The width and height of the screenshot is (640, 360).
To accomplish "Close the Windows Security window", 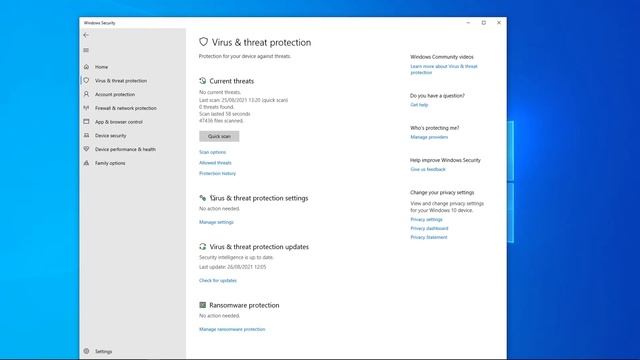I will coord(499,23).
